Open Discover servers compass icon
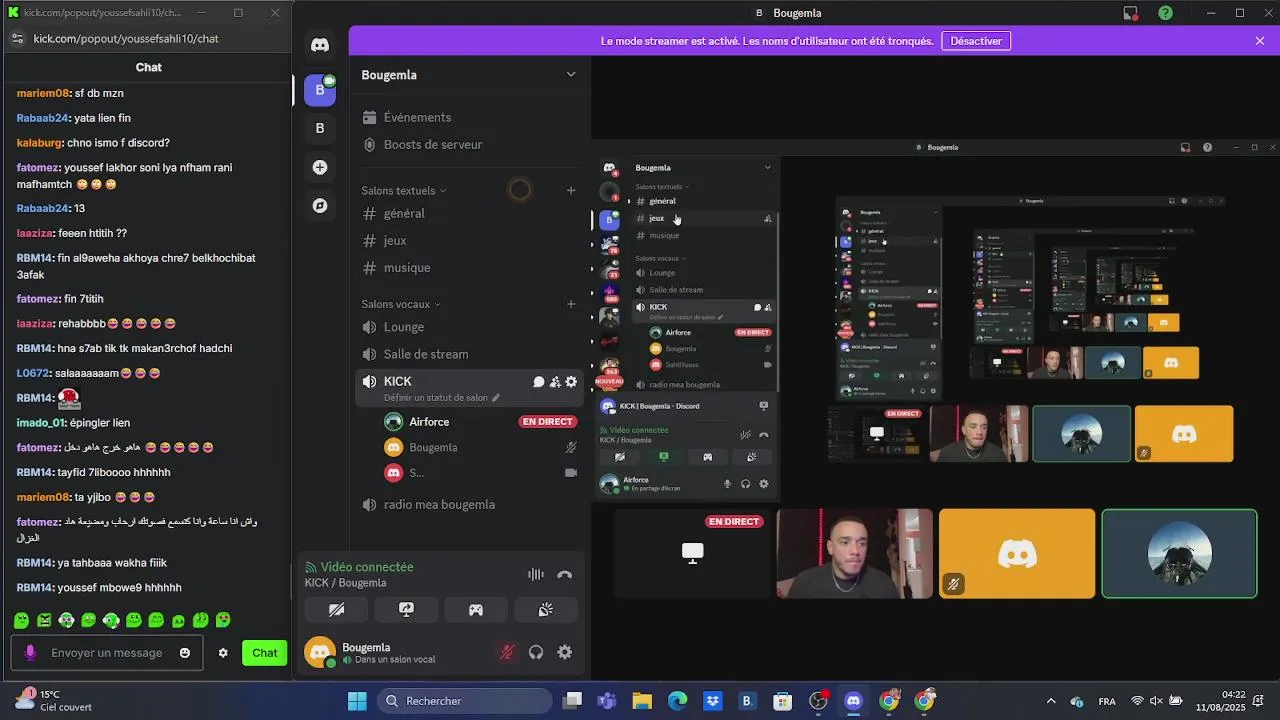 point(320,206)
